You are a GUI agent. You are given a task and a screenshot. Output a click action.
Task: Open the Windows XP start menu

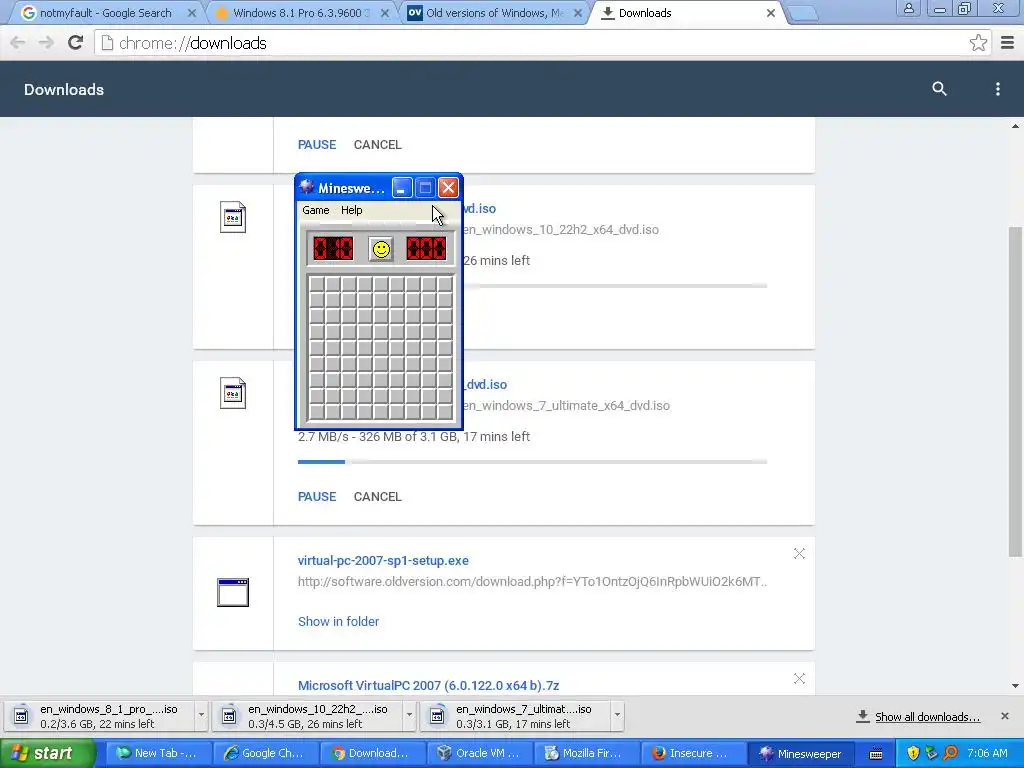point(47,753)
